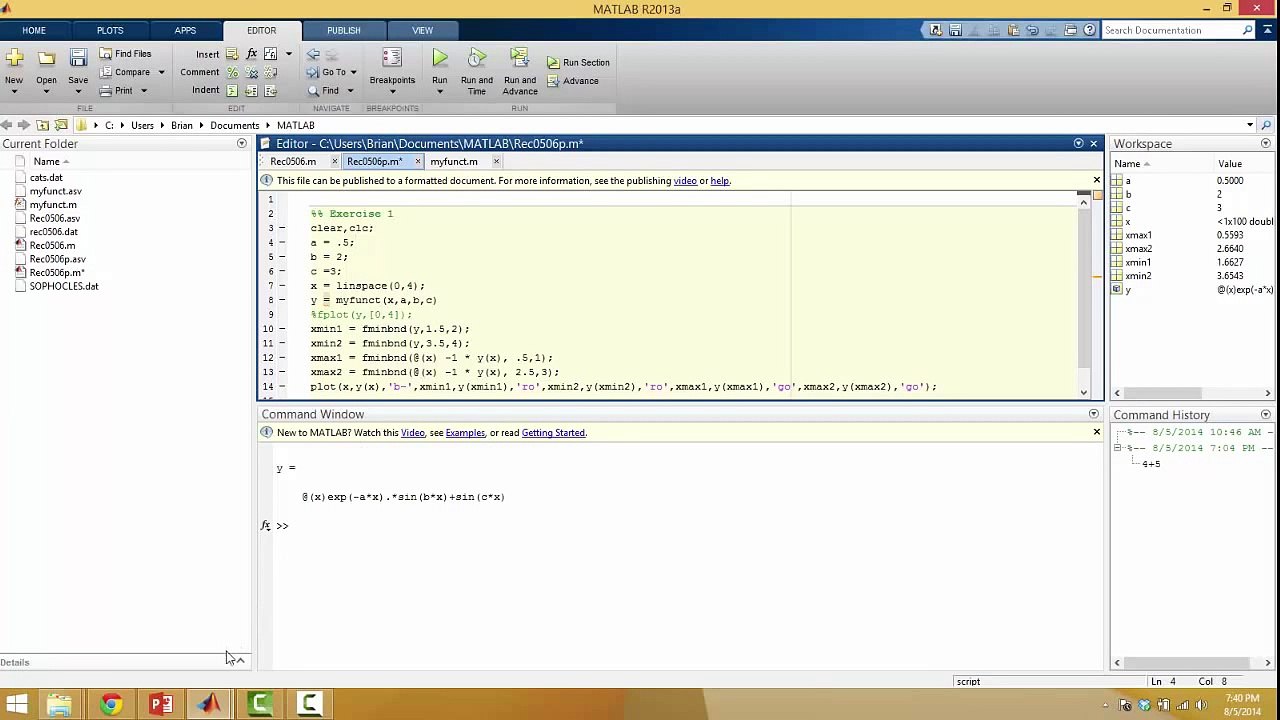This screenshot has height=720, width=1280.
Task: Switch to the VIEW tab
Action: (422, 30)
